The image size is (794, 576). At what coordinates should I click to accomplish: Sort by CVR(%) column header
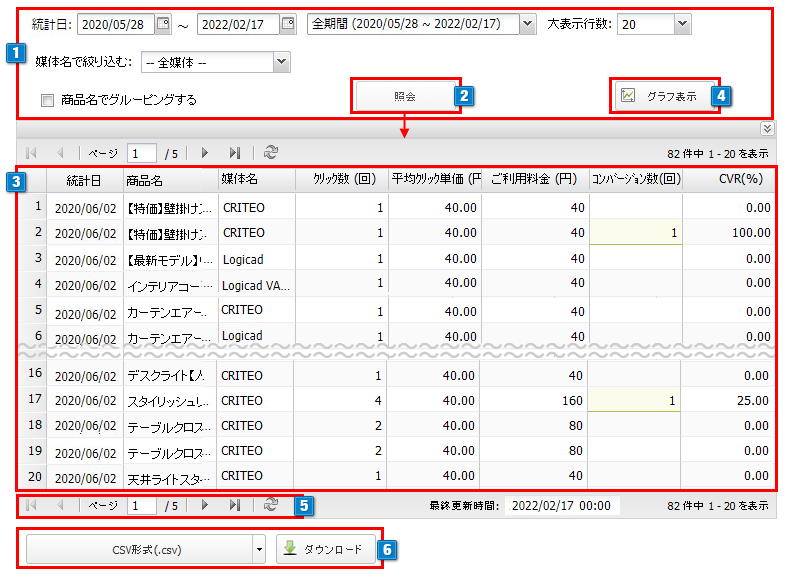[740, 180]
